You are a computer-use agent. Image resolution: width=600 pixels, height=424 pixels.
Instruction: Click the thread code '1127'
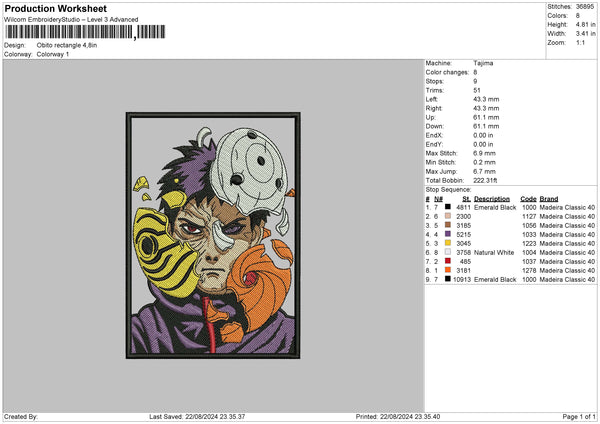tap(529, 217)
